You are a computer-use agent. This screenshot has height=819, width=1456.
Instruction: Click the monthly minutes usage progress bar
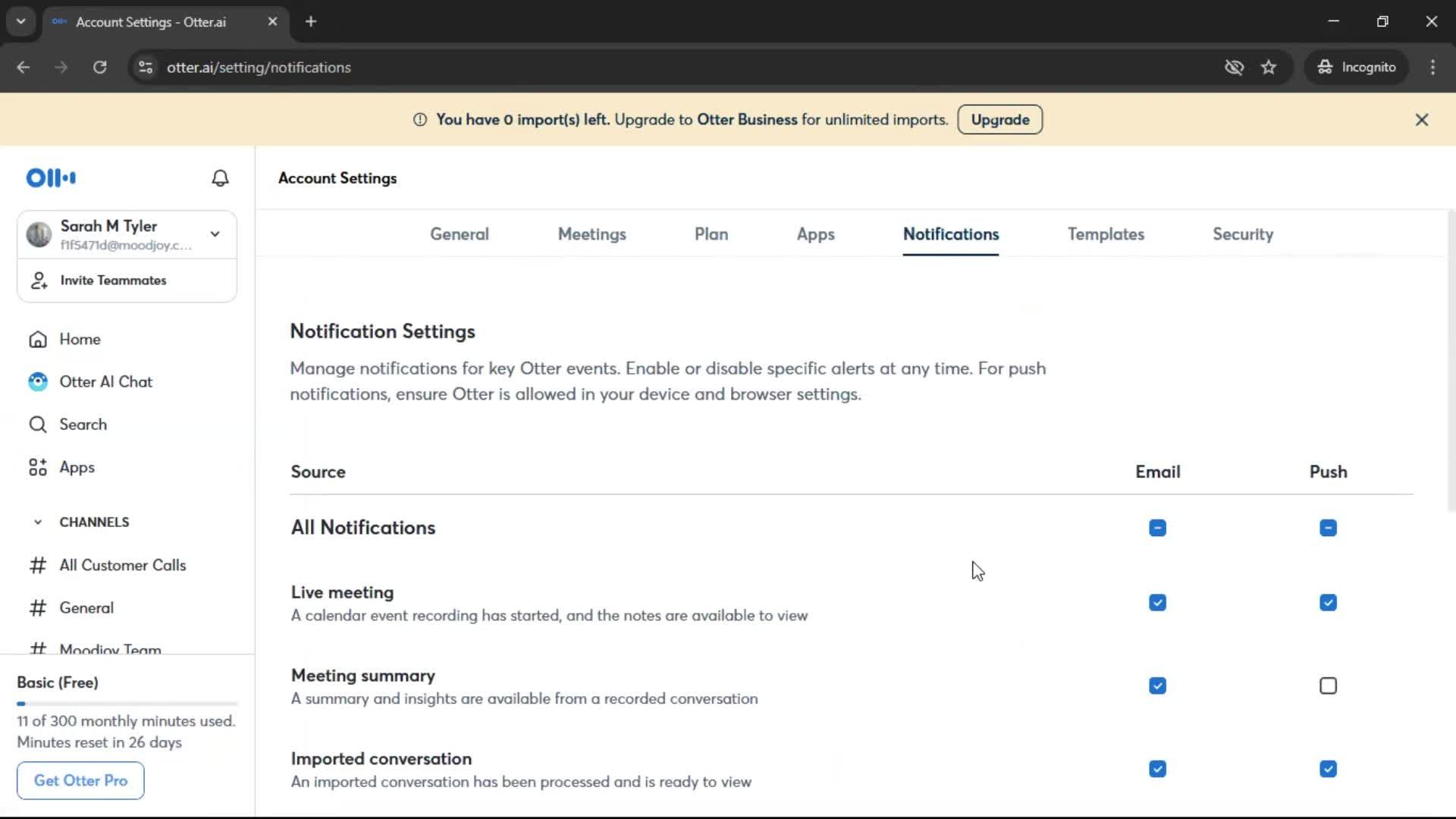127,704
